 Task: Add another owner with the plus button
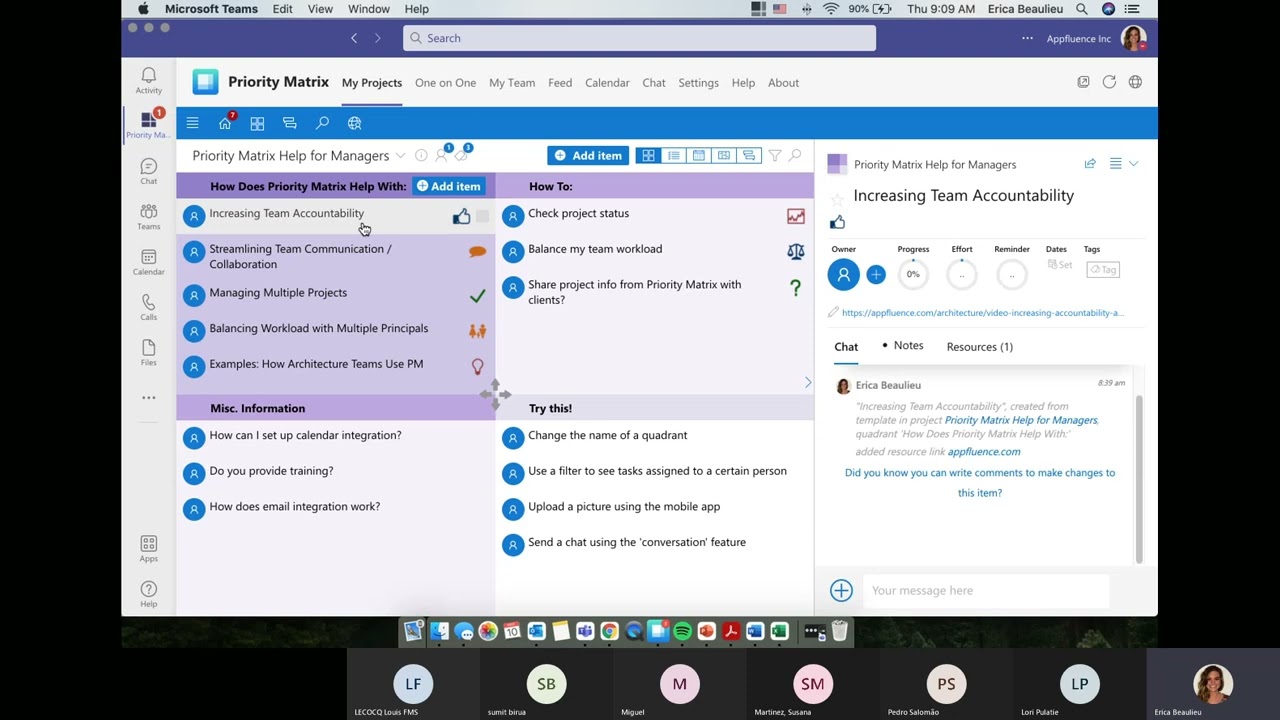pos(876,274)
